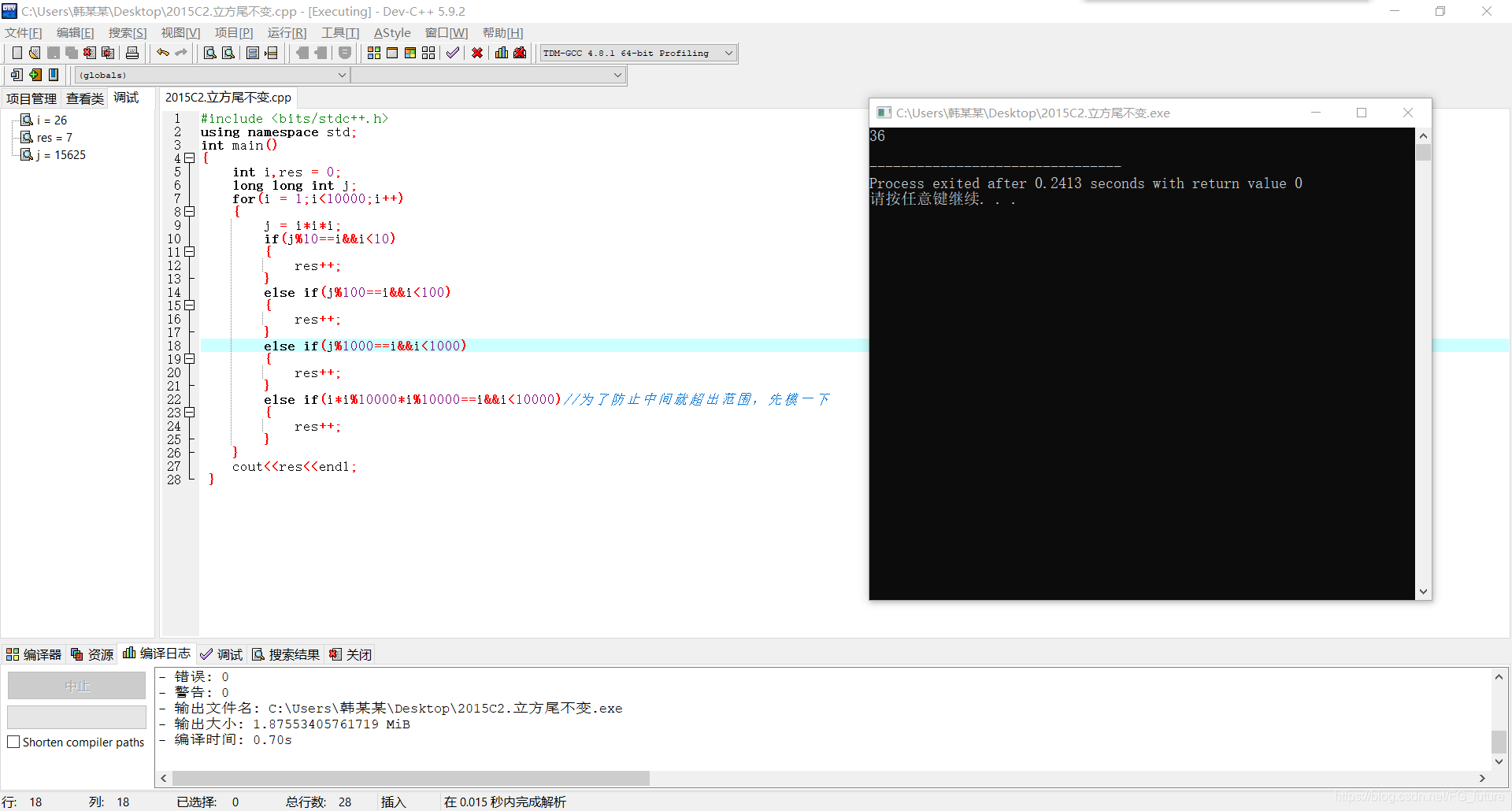The image size is (1512, 811).
Task: Collapse the code block fold at line 23
Action: coord(190,413)
